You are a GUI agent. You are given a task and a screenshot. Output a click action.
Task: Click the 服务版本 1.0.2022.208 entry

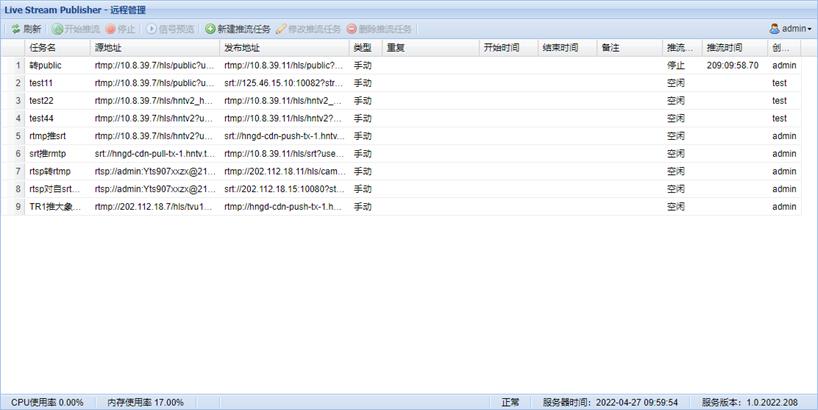(750, 402)
